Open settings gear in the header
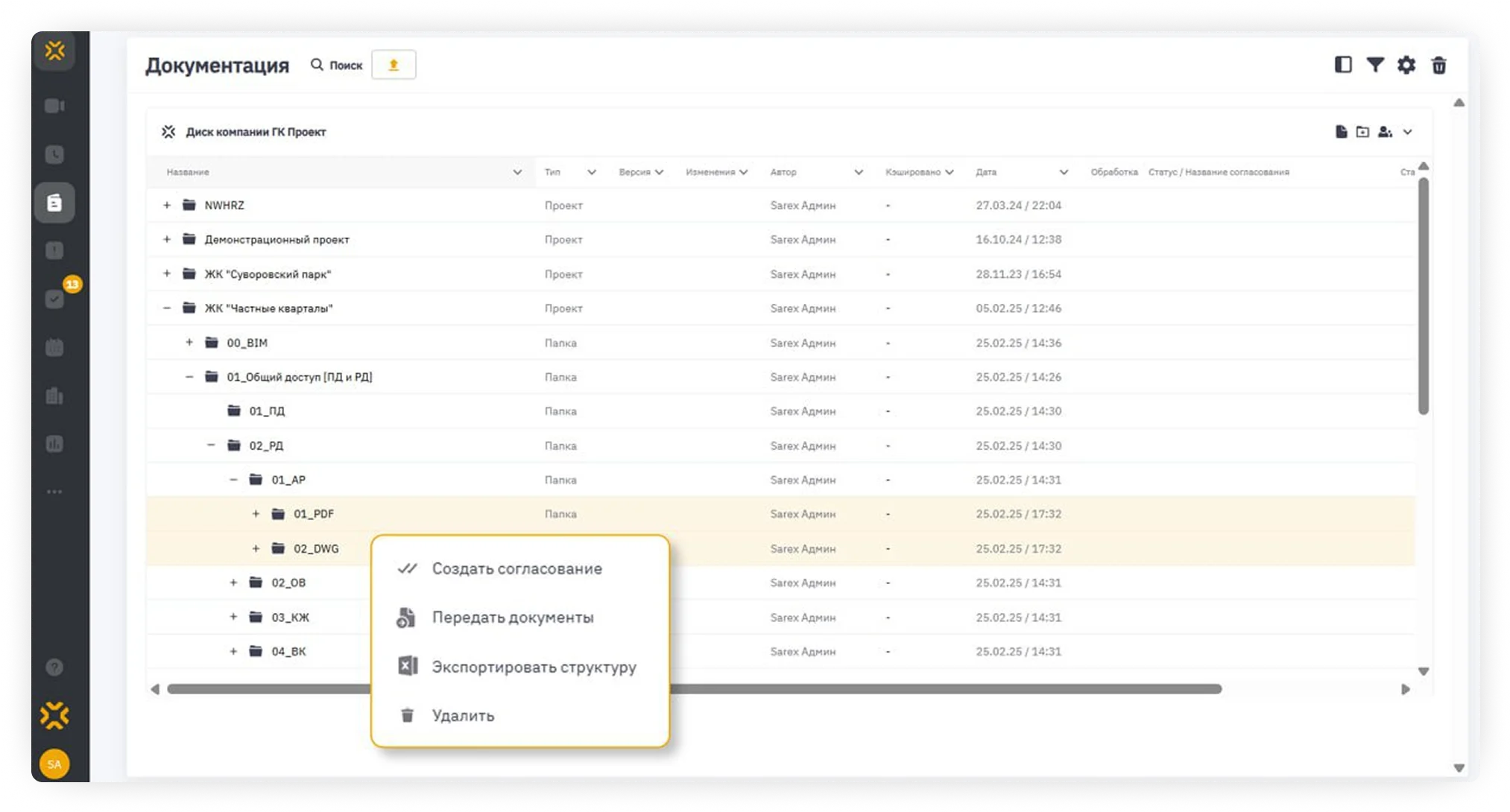 [1406, 65]
